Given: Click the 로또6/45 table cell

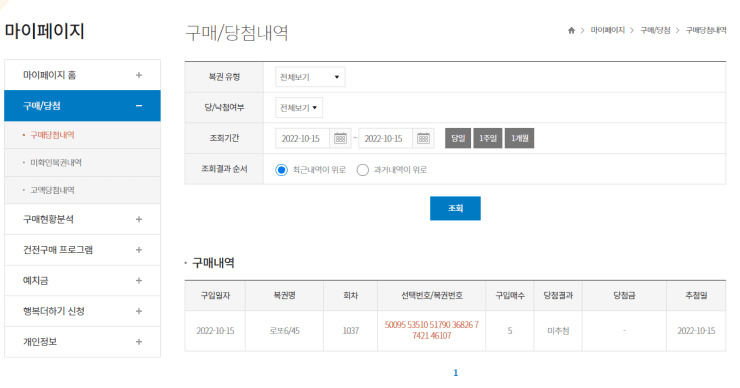Looking at the screenshot, I should coord(285,331).
